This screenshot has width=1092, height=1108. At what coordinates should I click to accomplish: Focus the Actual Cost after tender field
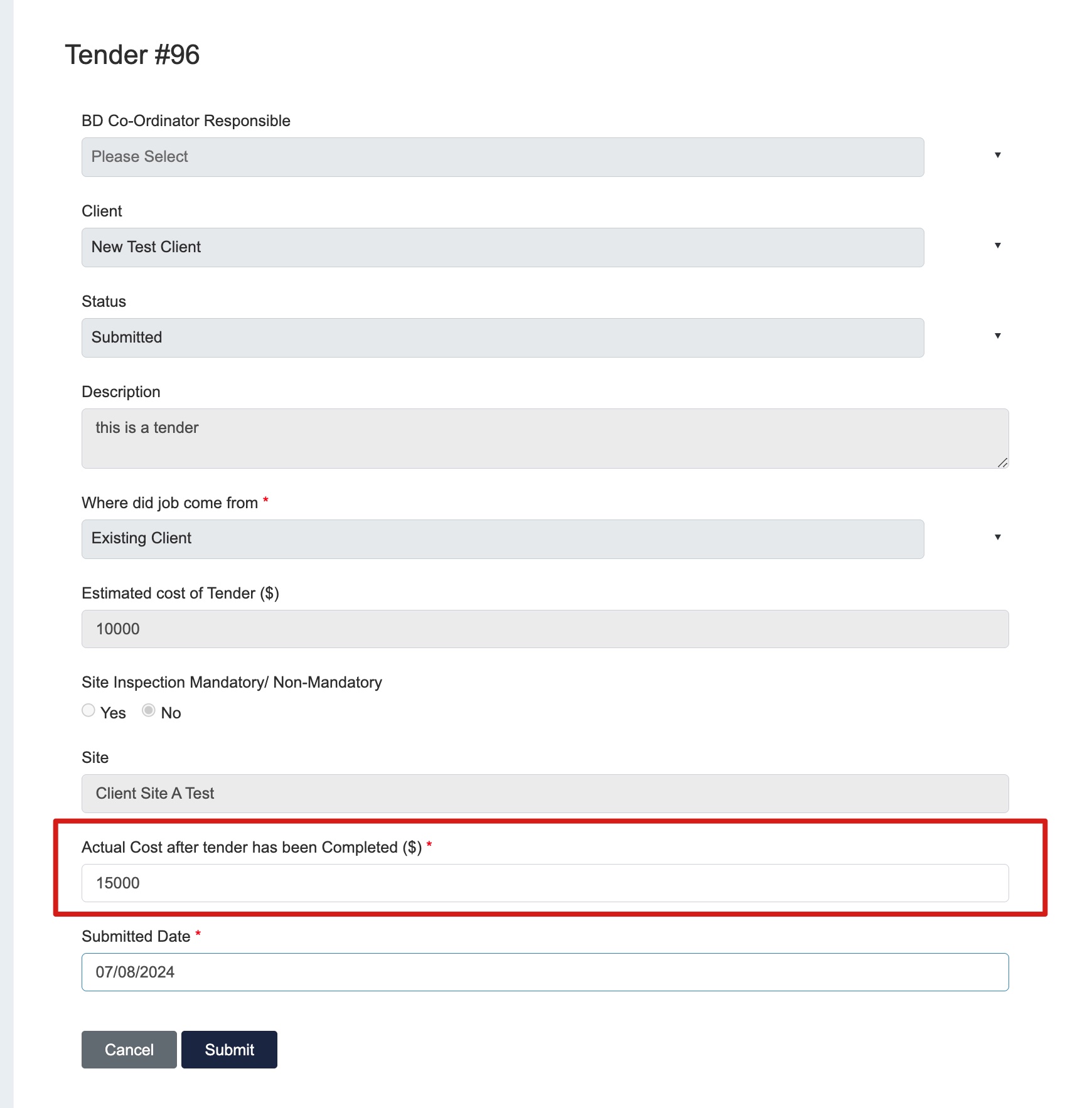click(x=545, y=883)
